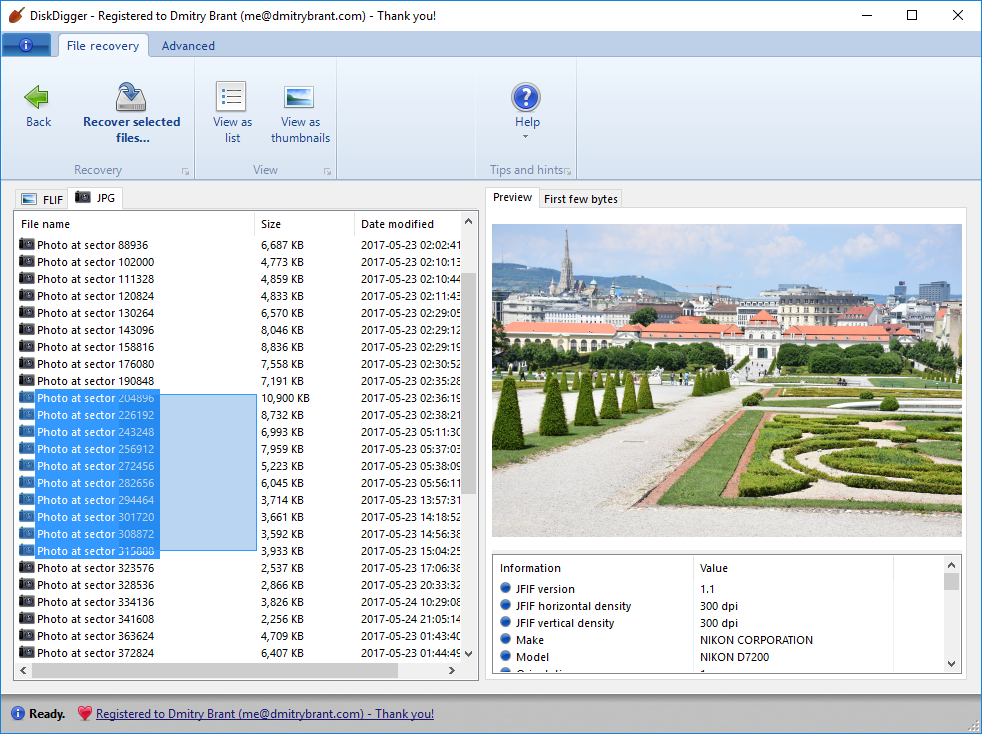
Task: Switch to the FLIF file tab
Action: click(42, 199)
